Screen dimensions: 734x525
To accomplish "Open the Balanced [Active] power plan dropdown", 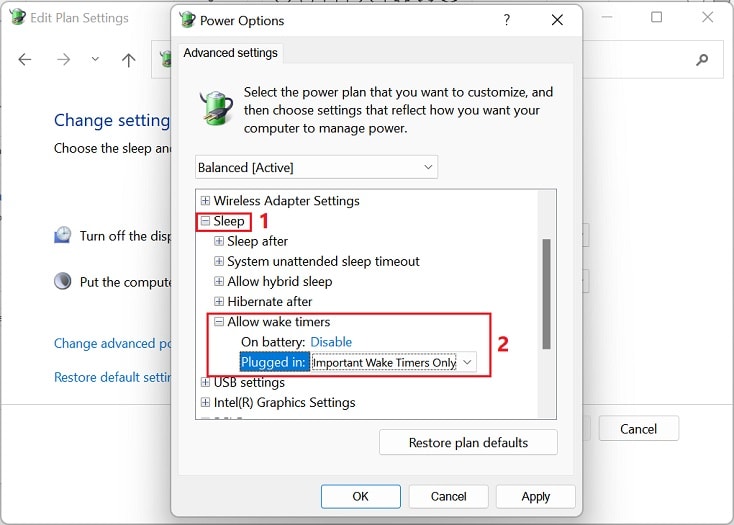I will click(316, 167).
